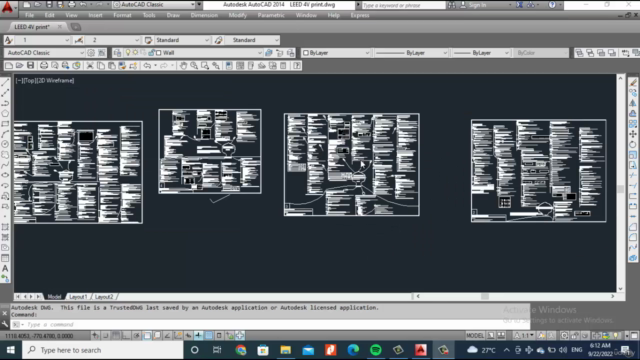Open the Standard table style dropdown
The height and width of the screenshot is (360, 640).
182,40
